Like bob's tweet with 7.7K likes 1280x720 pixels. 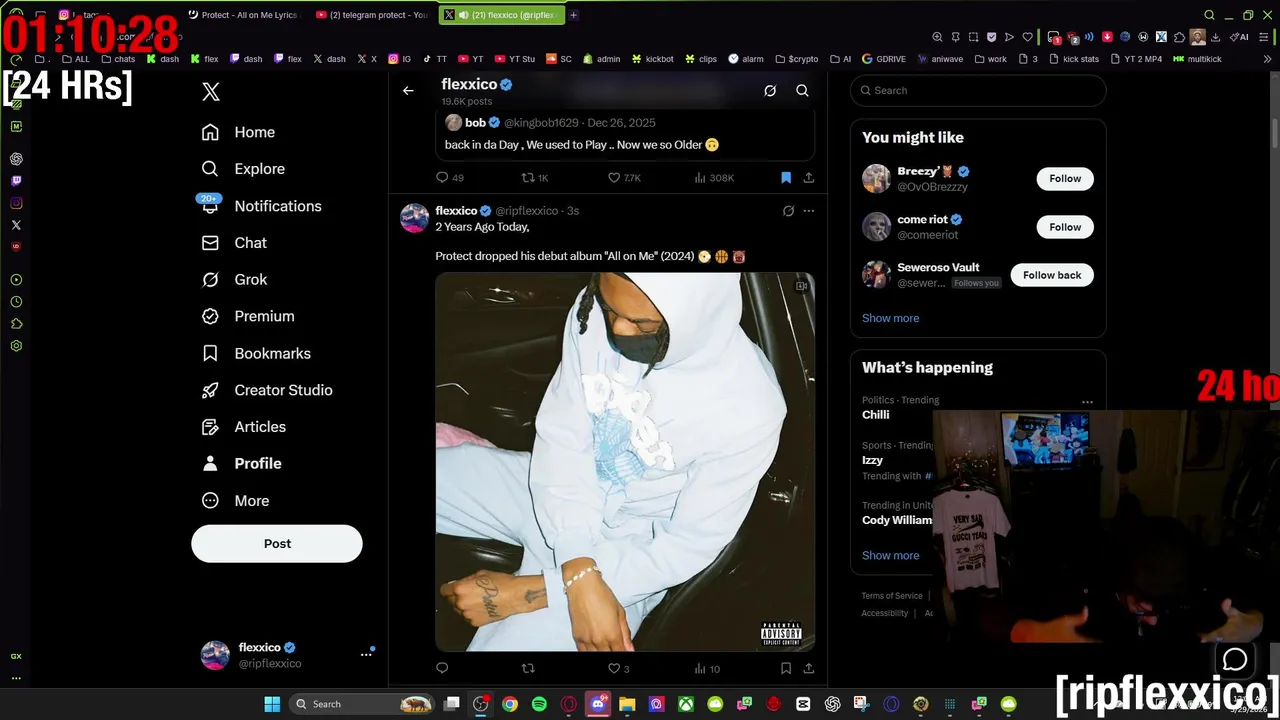click(x=625, y=177)
